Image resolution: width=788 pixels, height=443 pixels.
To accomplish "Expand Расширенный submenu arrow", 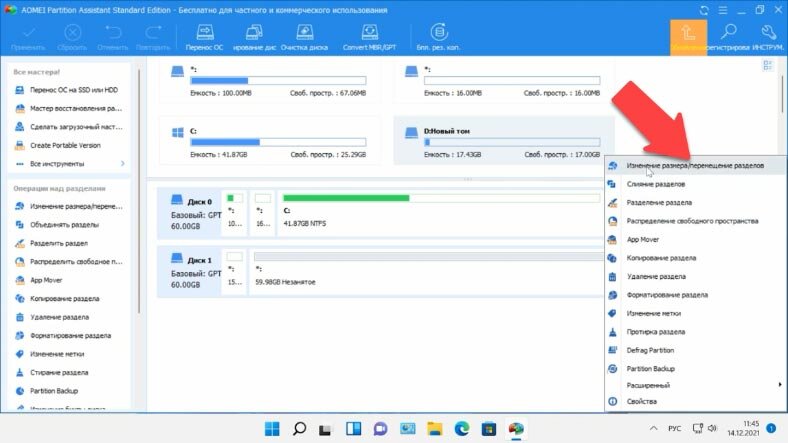I will click(779, 385).
